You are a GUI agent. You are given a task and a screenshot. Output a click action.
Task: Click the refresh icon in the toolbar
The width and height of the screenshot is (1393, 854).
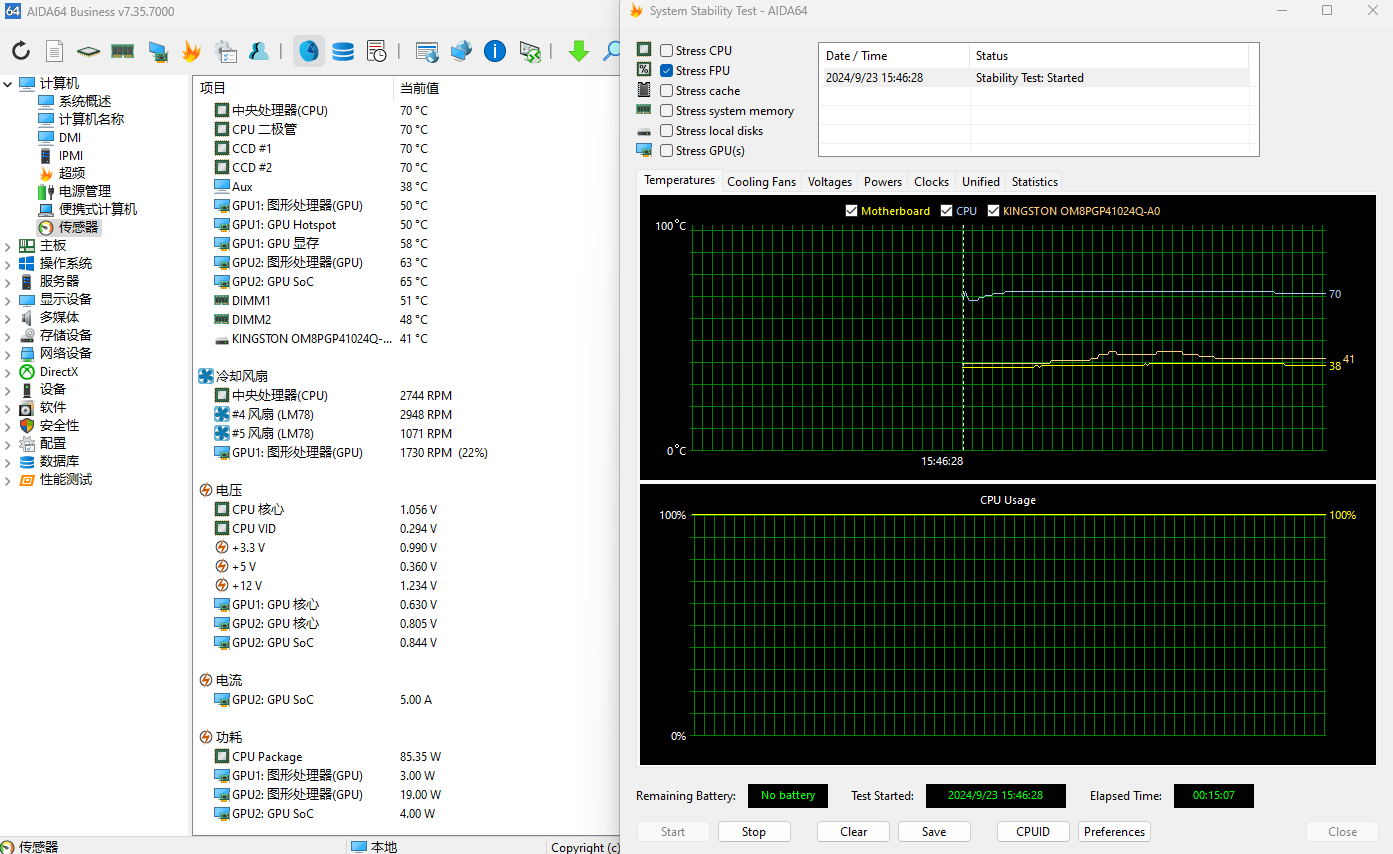tap(21, 51)
